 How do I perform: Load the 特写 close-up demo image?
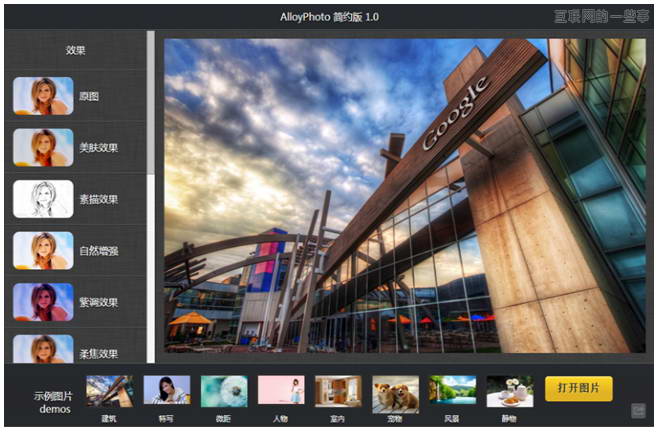pos(167,391)
